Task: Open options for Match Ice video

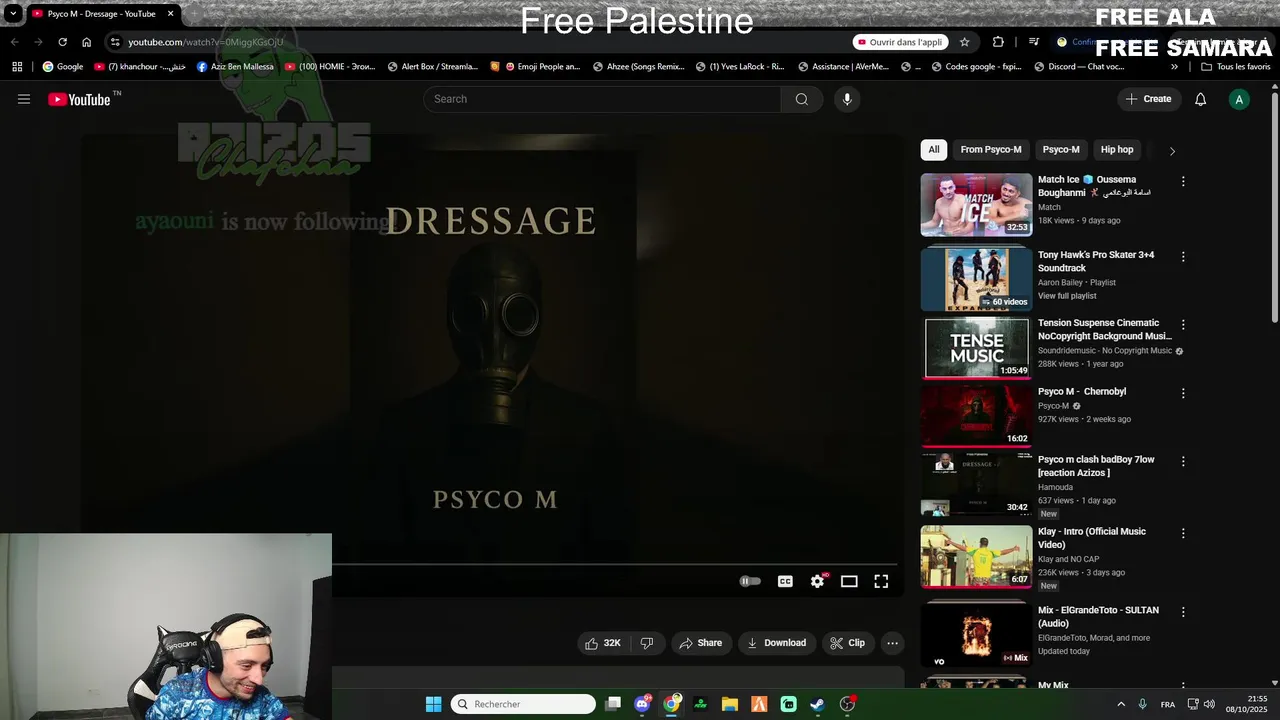Action: pos(1183,182)
